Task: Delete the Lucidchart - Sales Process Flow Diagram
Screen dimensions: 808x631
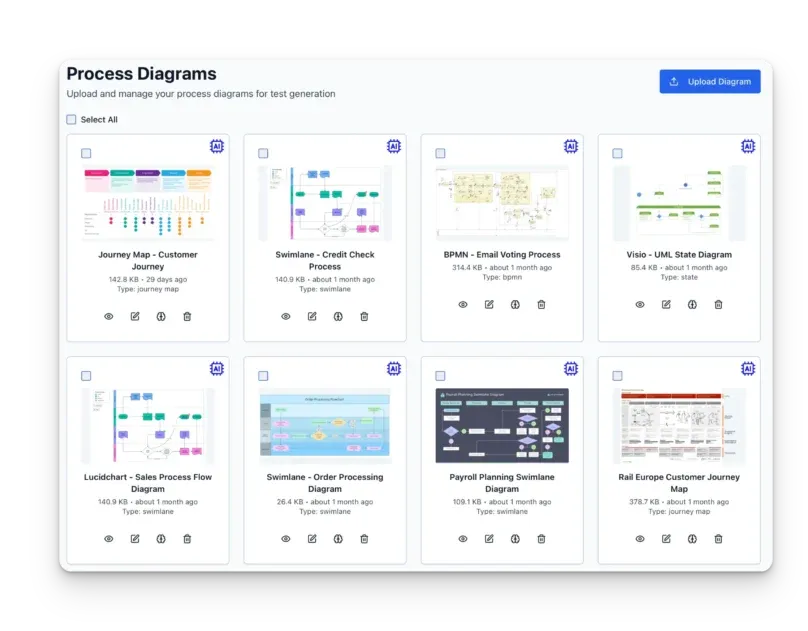Action: click(x=188, y=539)
